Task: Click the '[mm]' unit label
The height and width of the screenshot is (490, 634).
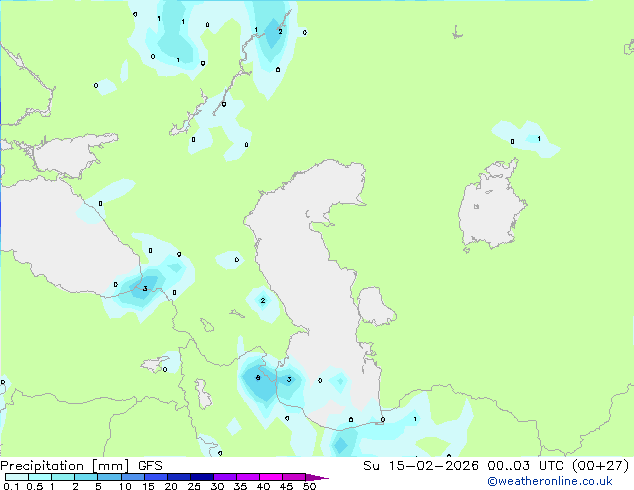Action: point(111,466)
